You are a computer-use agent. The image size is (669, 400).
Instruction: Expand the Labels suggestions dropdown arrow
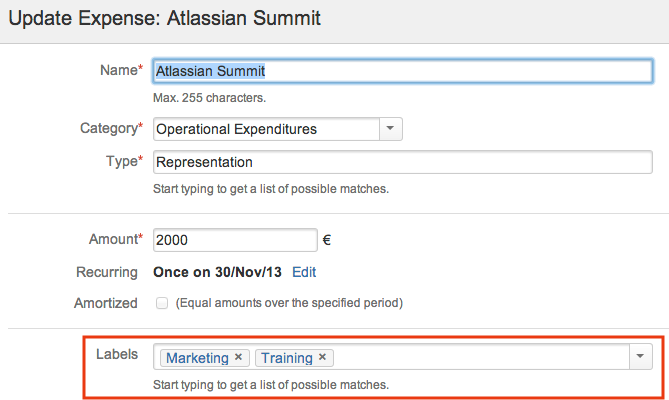tap(640, 357)
